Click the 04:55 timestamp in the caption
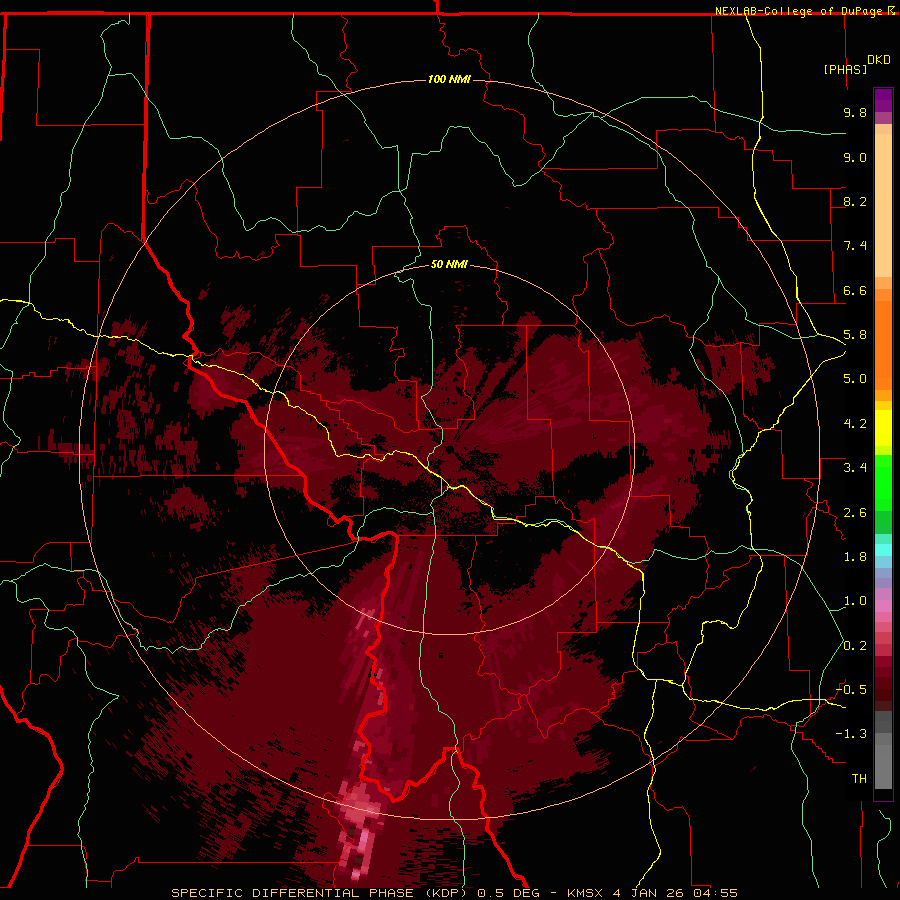This screenshot has height=900, width=900. (x=715, y=893)
